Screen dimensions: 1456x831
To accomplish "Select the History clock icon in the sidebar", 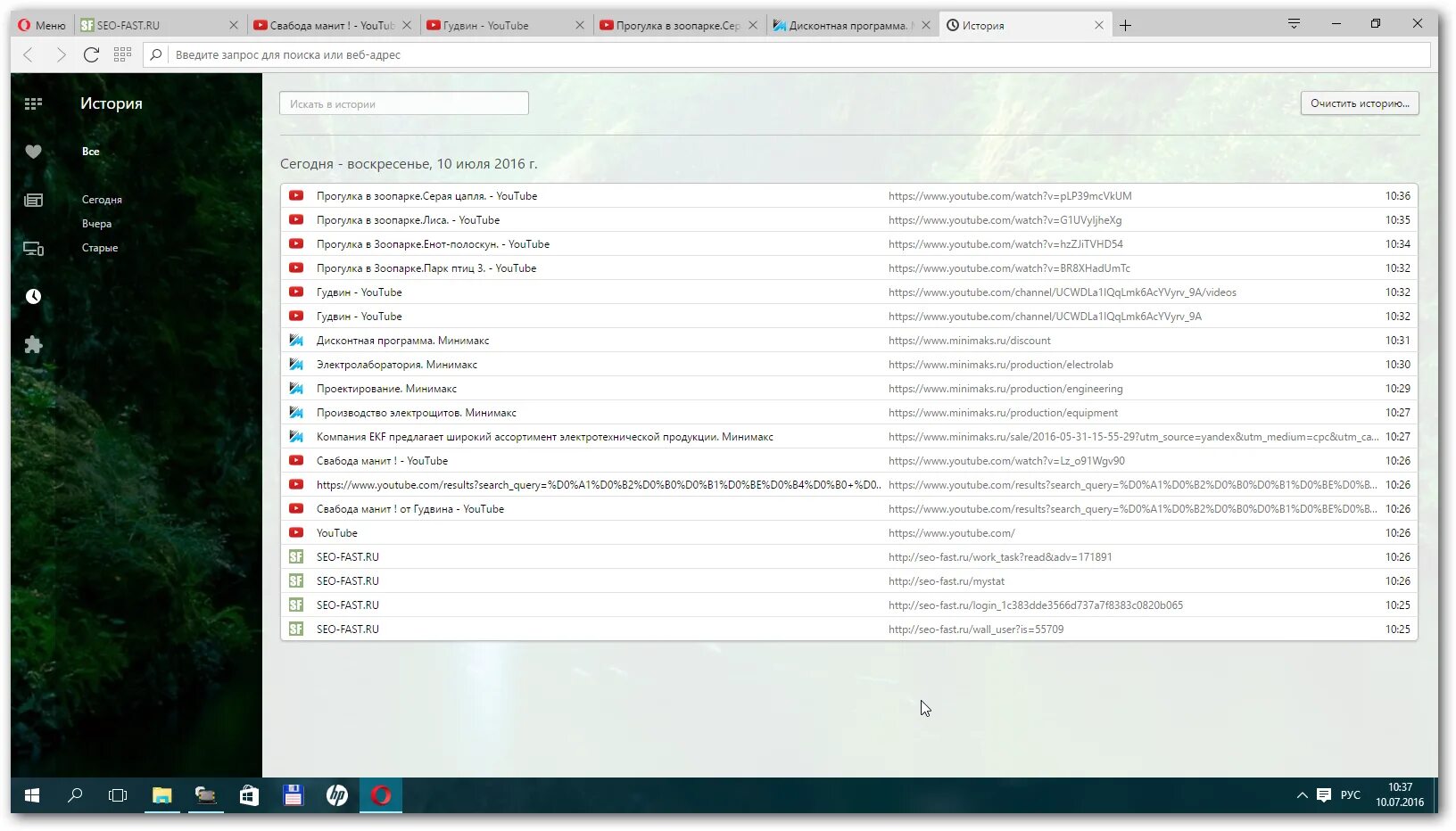I will pyautogui.click(x=33, y=297).
